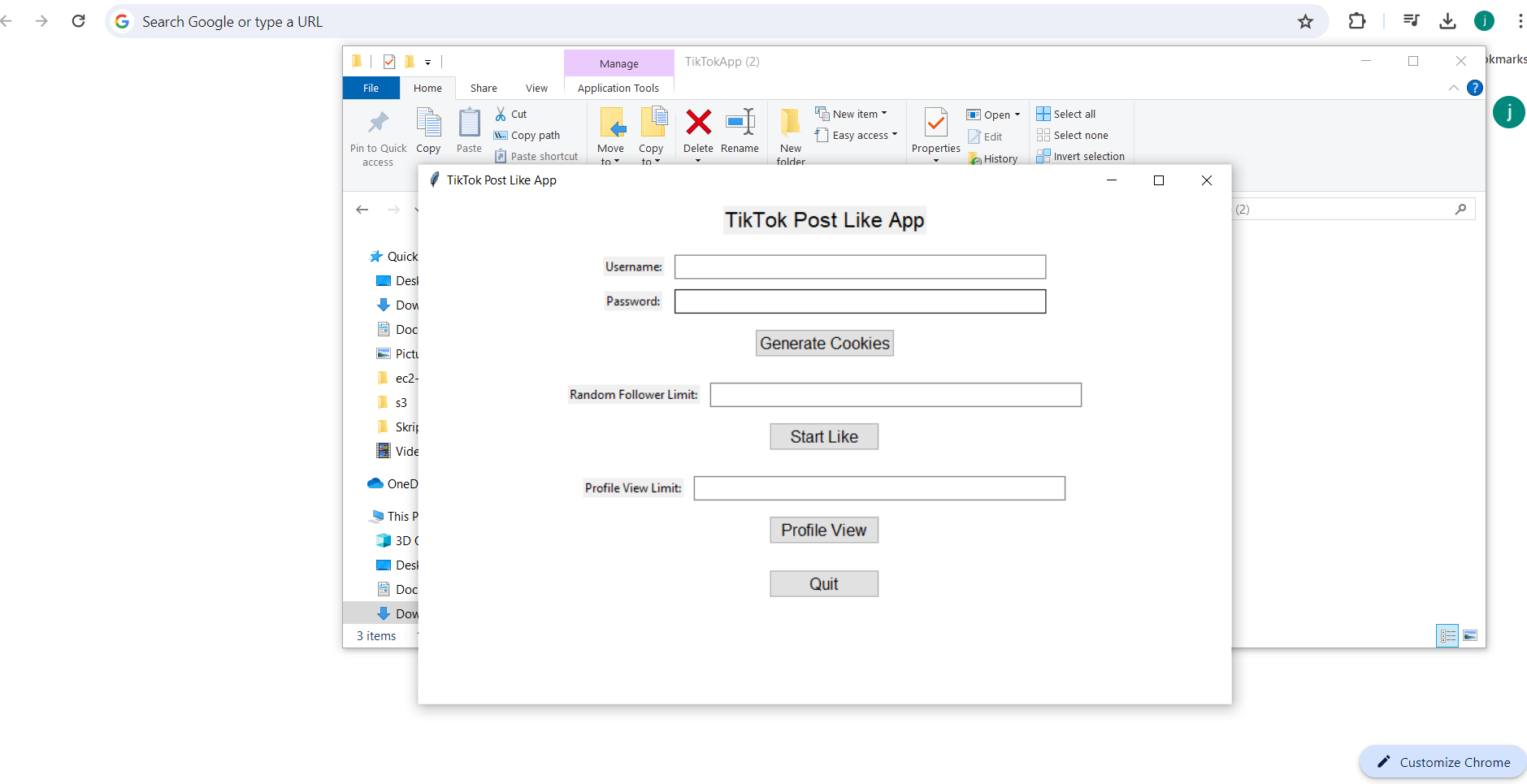Screen dimensions: 1527x784
Task: Select s3 folder in navigation pane
Action: pyautogui.click(x=393, y=403)
